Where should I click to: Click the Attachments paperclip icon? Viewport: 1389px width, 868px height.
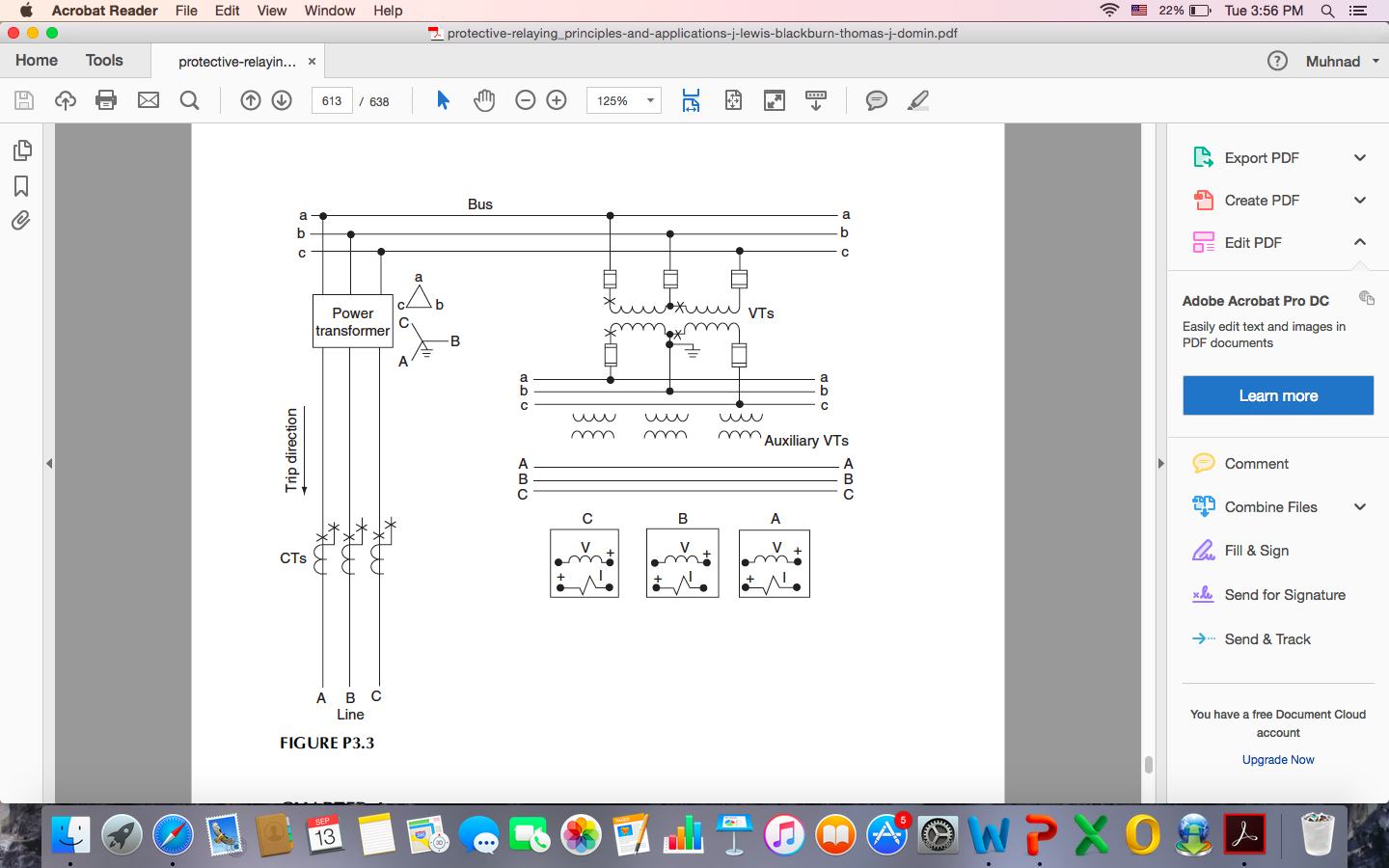21,221
